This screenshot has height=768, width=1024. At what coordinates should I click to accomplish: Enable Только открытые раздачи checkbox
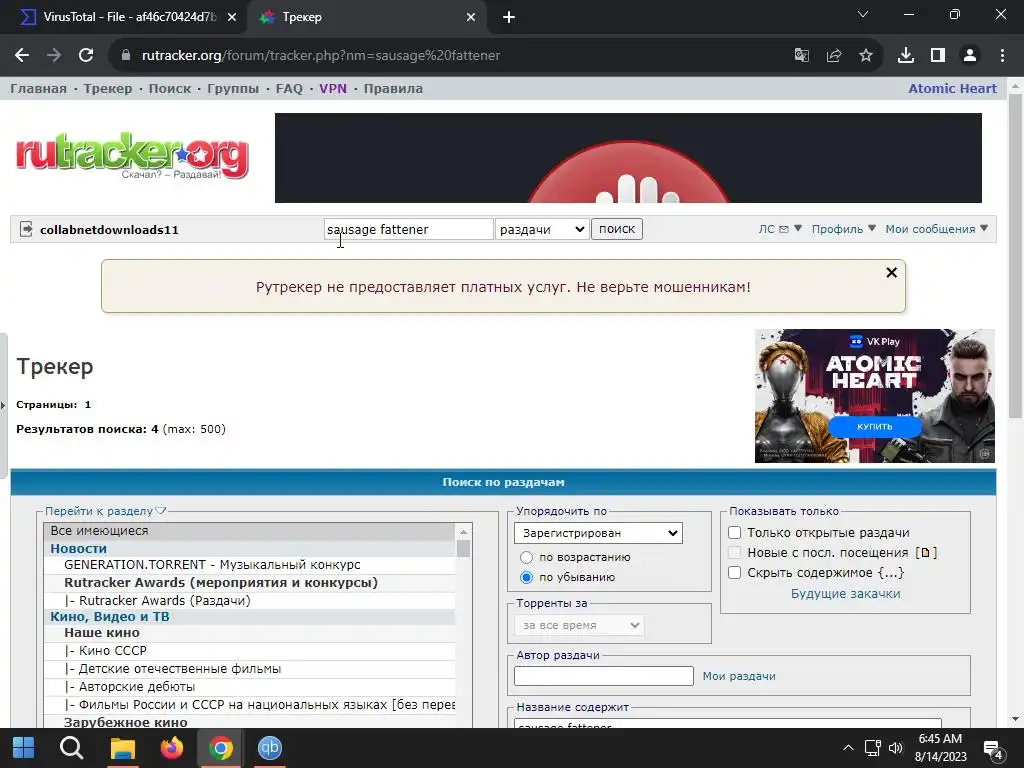735,533
